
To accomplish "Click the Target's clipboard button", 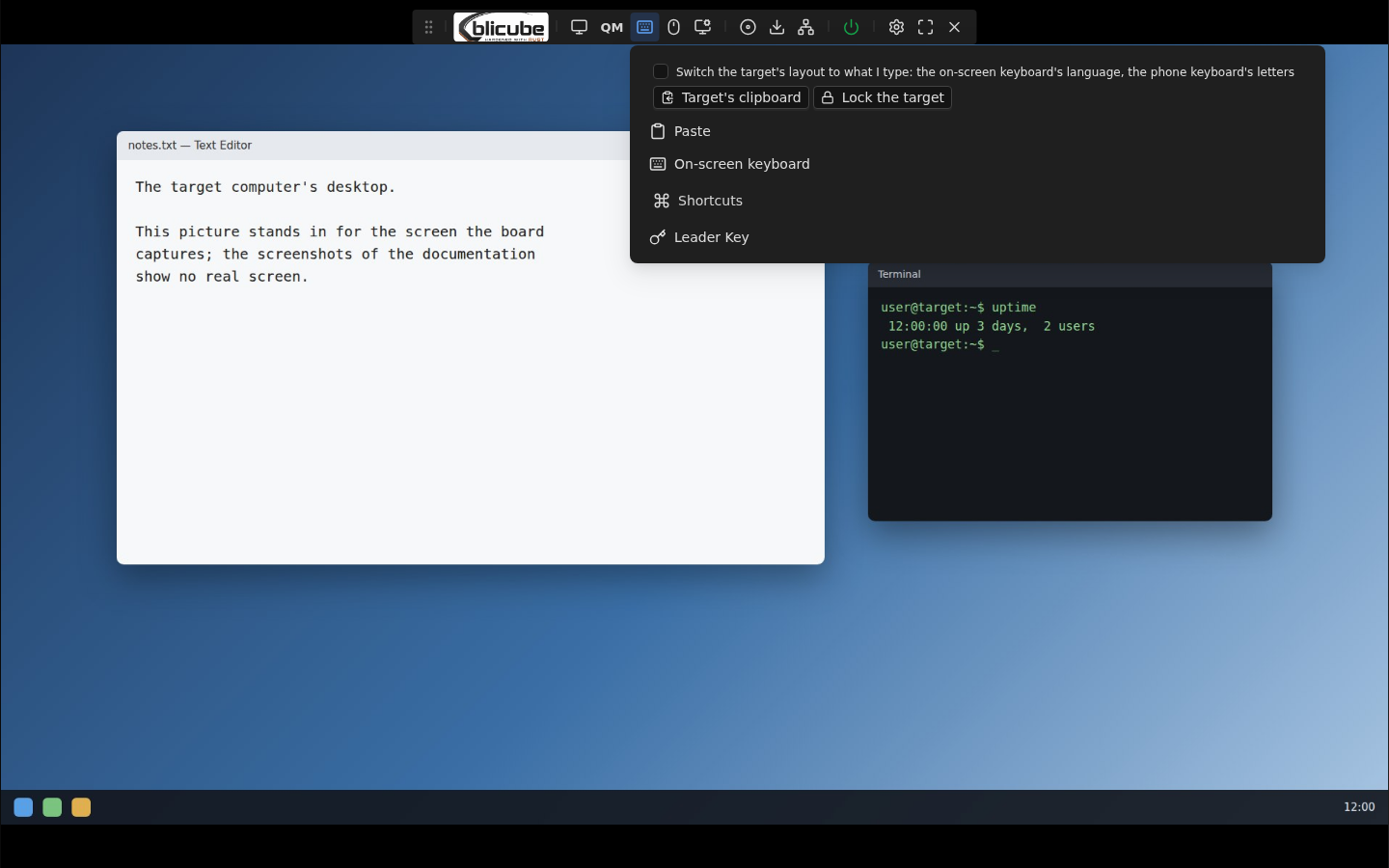I will coord(731,97).
